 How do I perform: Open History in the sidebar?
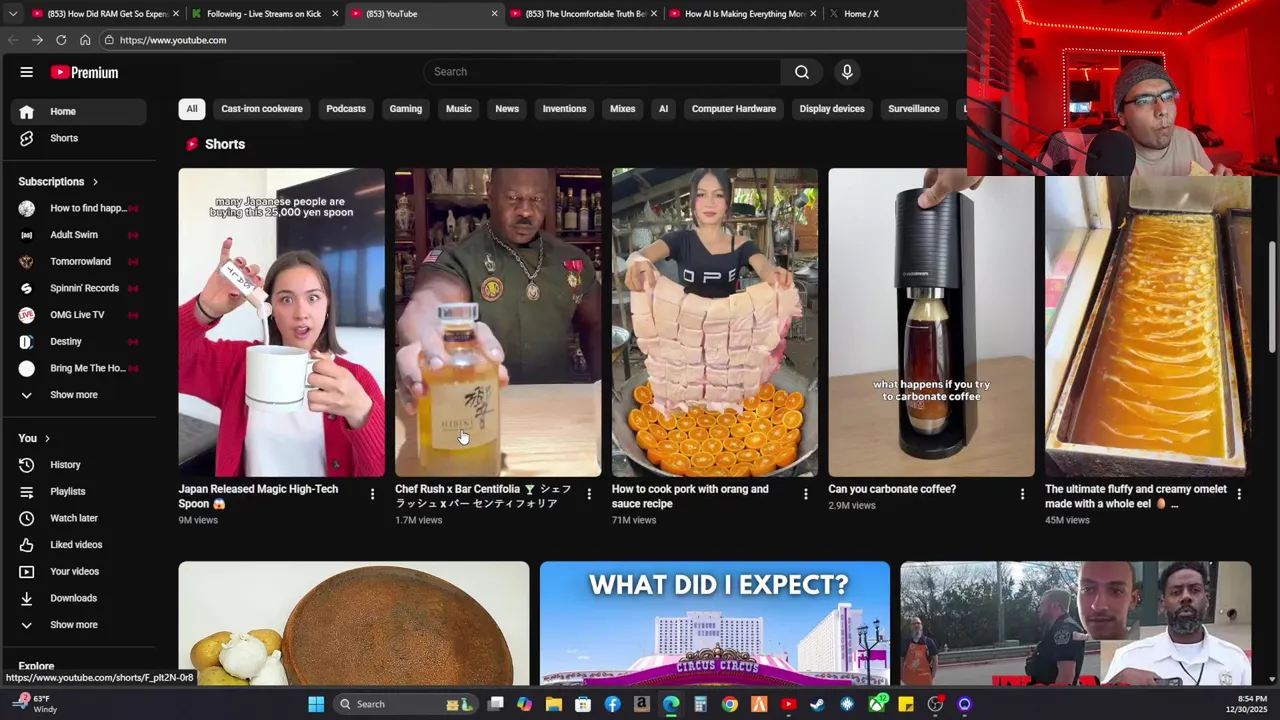(80, 465)
